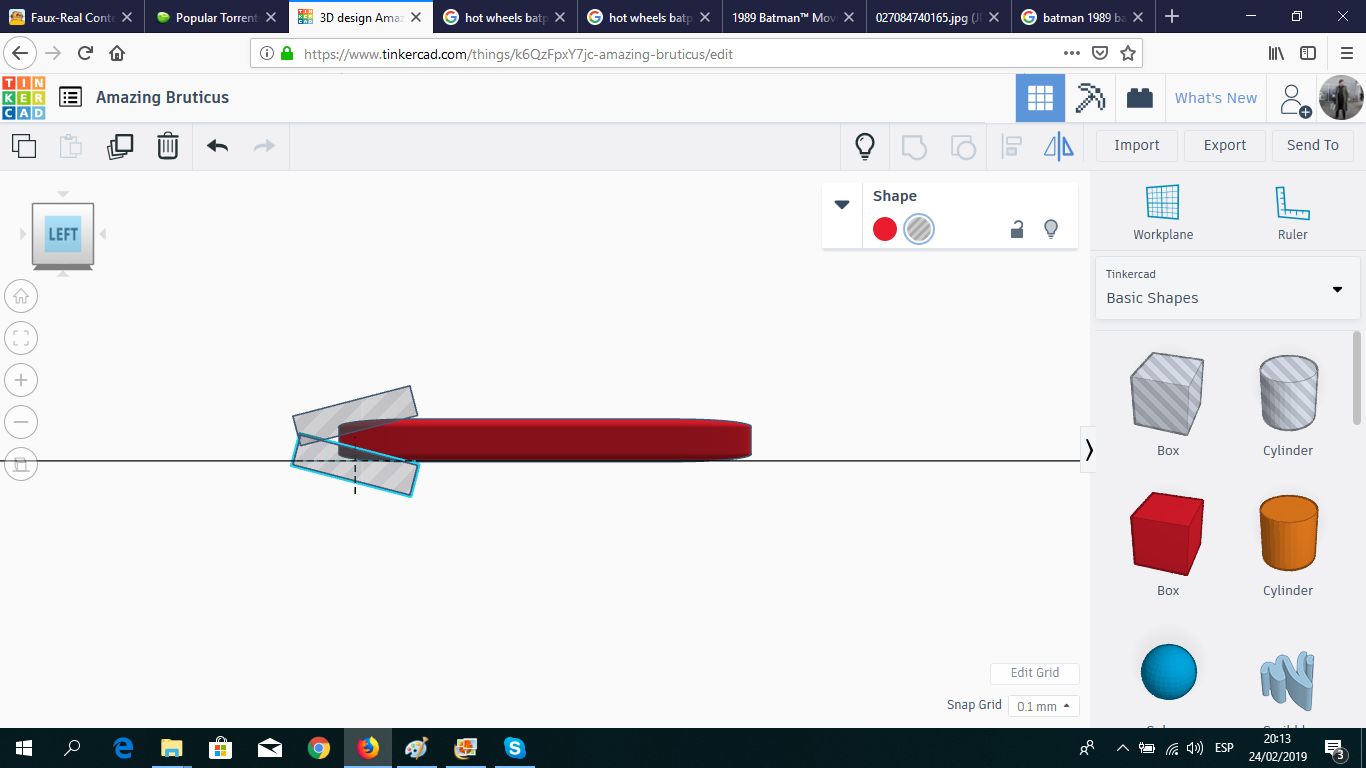Hide selected shape via lightbulb in Shape panel
The height and width of the screenshot is (768, 1366).
click(1051, 229)
